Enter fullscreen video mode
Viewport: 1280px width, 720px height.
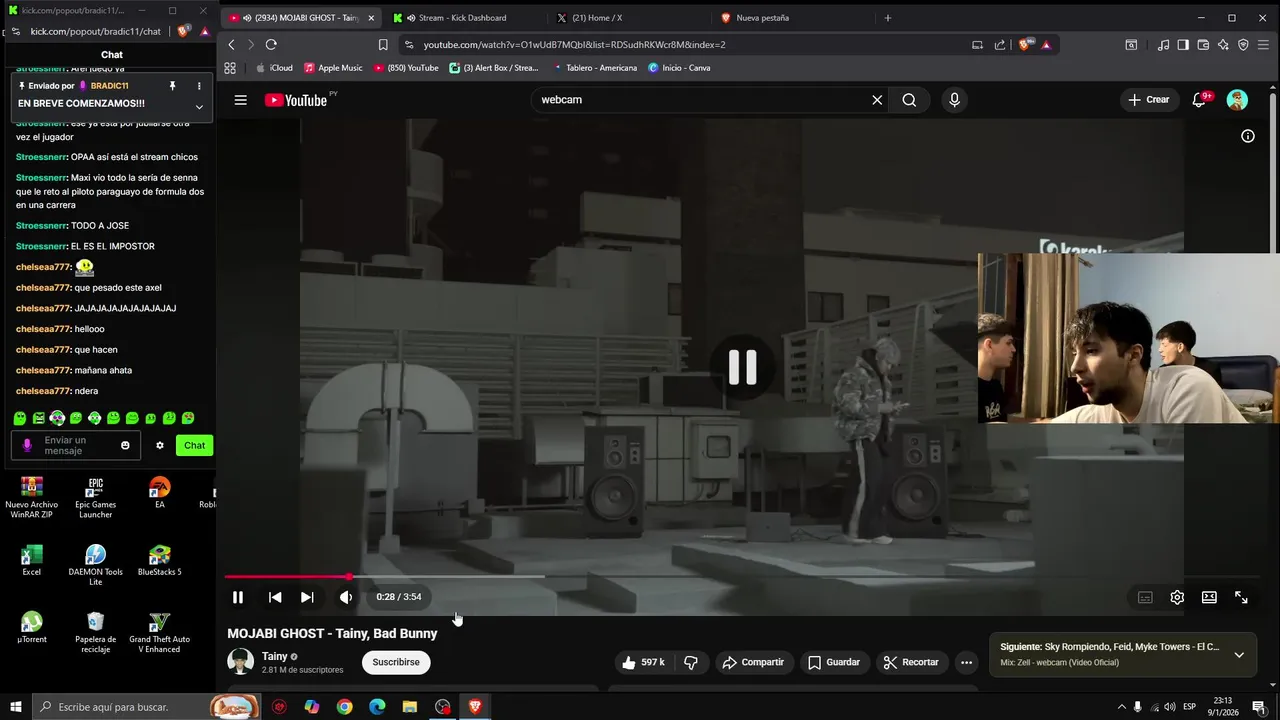[x=1241, y=597]
